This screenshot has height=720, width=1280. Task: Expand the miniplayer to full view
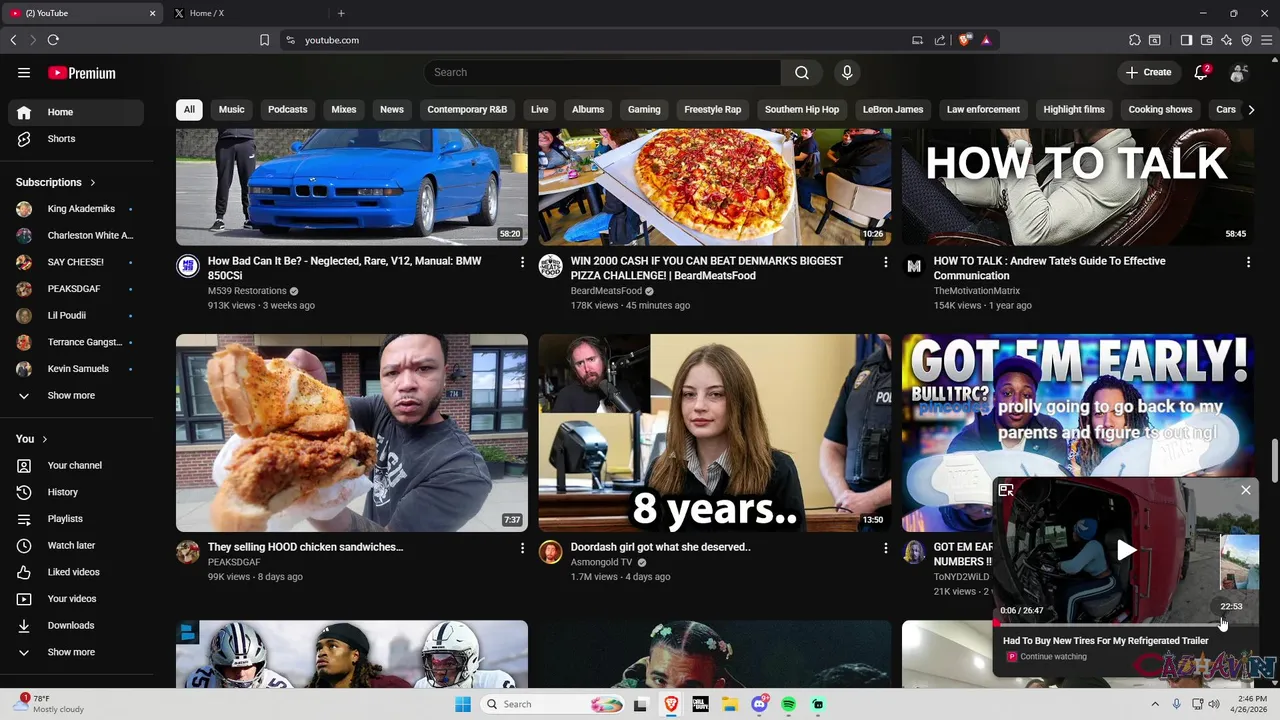pos(1006,490)
